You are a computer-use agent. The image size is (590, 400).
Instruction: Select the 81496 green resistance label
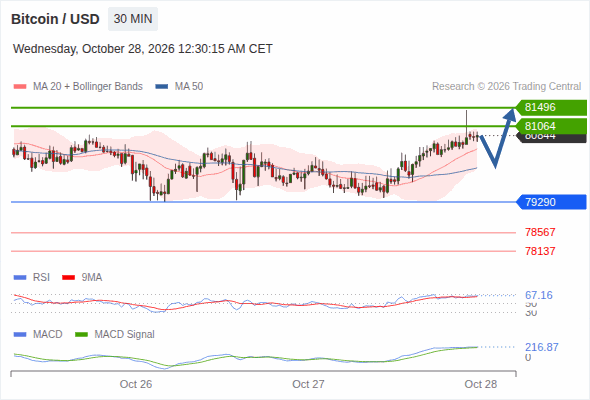[x=551, y=107]
